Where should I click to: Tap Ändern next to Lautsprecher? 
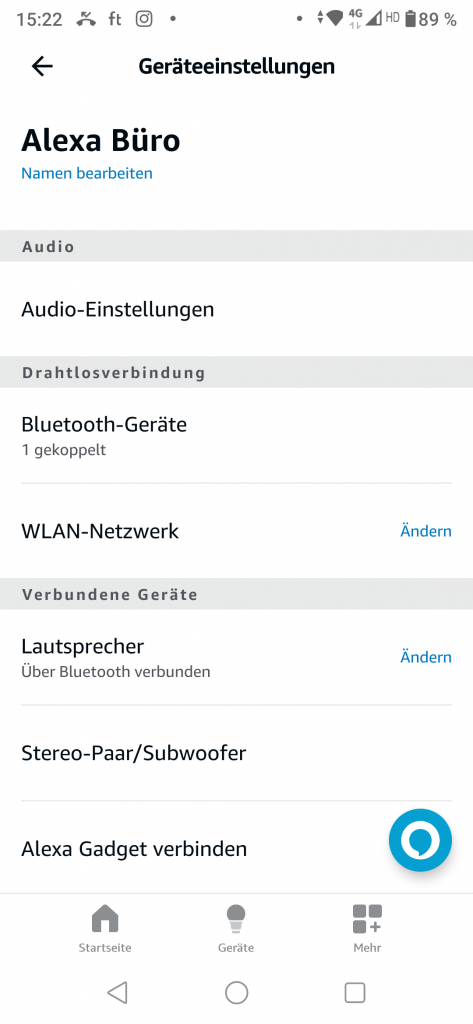(426, 657)
